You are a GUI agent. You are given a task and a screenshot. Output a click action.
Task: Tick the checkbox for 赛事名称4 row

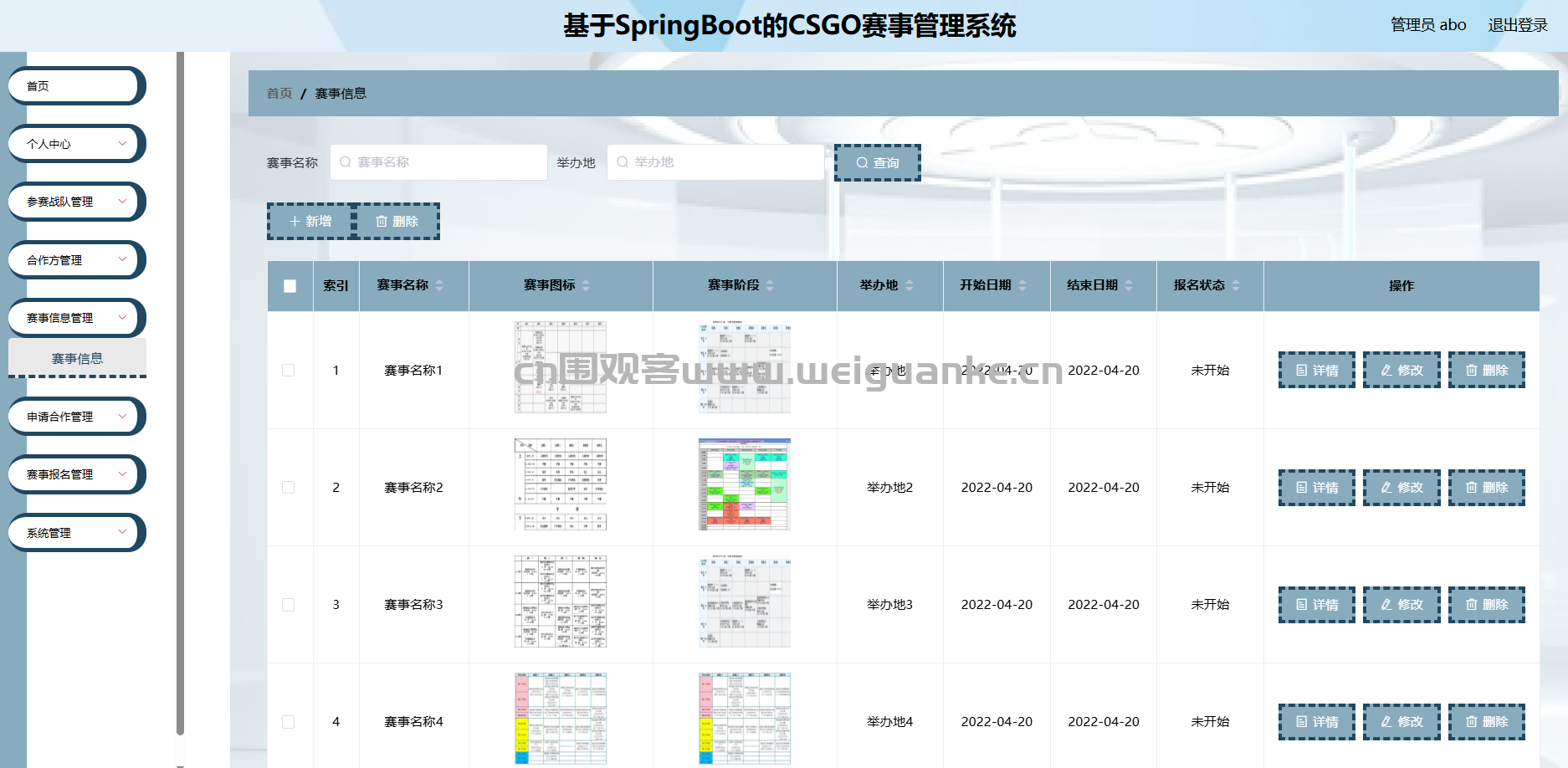tap(288, 721)
